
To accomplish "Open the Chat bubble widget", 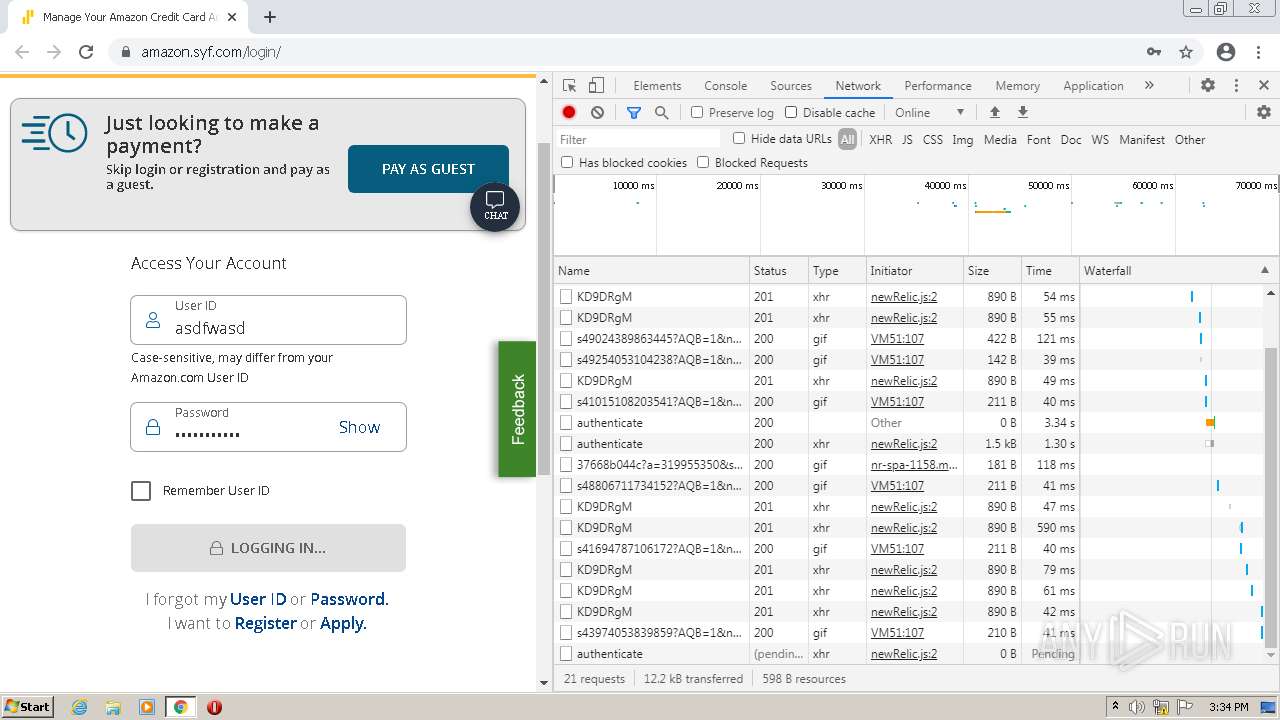I will click(495, 205).
